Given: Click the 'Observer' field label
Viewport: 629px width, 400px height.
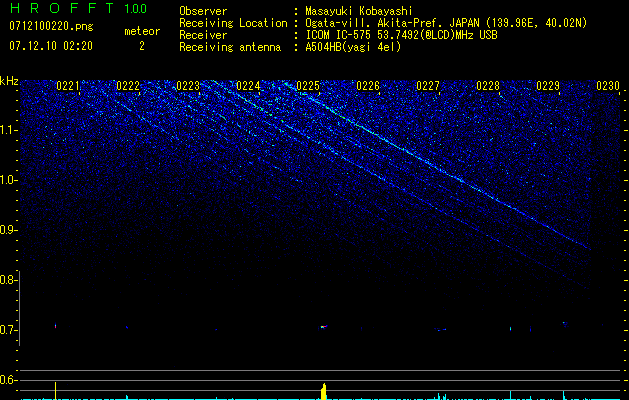Looking at the screenshot, I should tap(203, 11).
